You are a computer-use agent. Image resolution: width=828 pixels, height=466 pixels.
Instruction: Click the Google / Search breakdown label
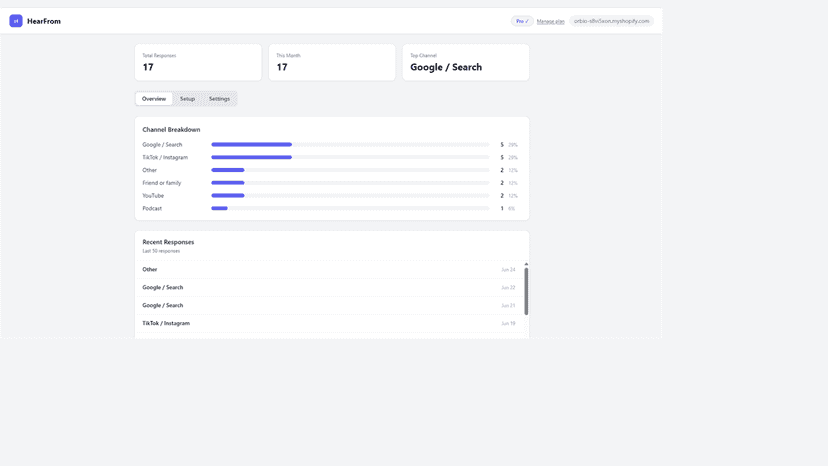(162, 145)
